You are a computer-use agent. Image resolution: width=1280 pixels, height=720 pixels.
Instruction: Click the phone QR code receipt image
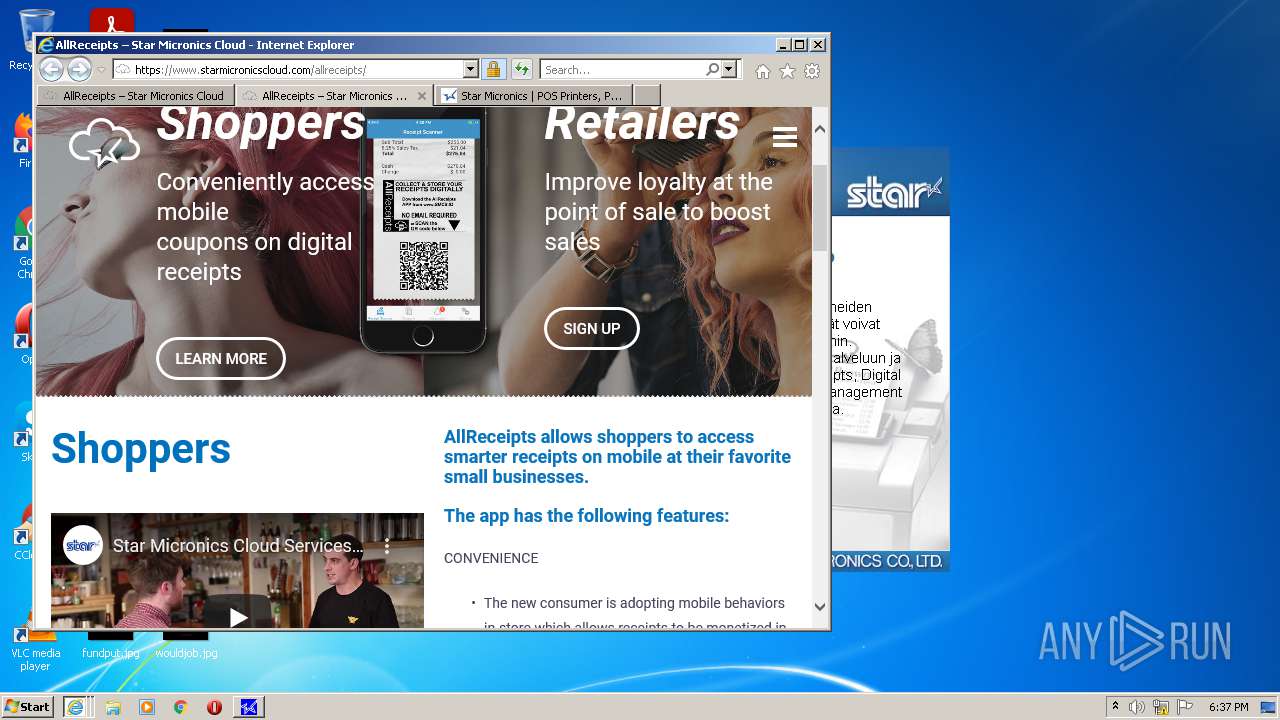click(x=424, y=265)
